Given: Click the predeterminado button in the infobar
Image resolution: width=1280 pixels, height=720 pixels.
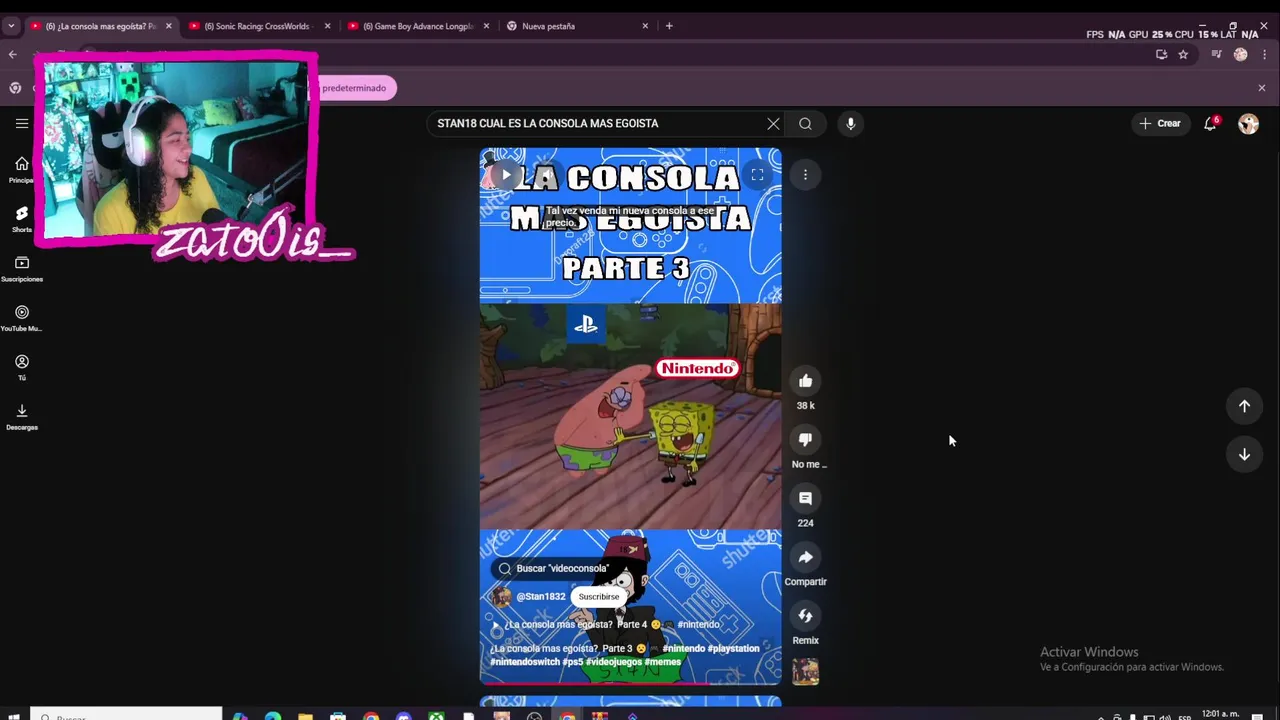Looking at the screenshot, I should pyautogui.click(x=354, y=88).
